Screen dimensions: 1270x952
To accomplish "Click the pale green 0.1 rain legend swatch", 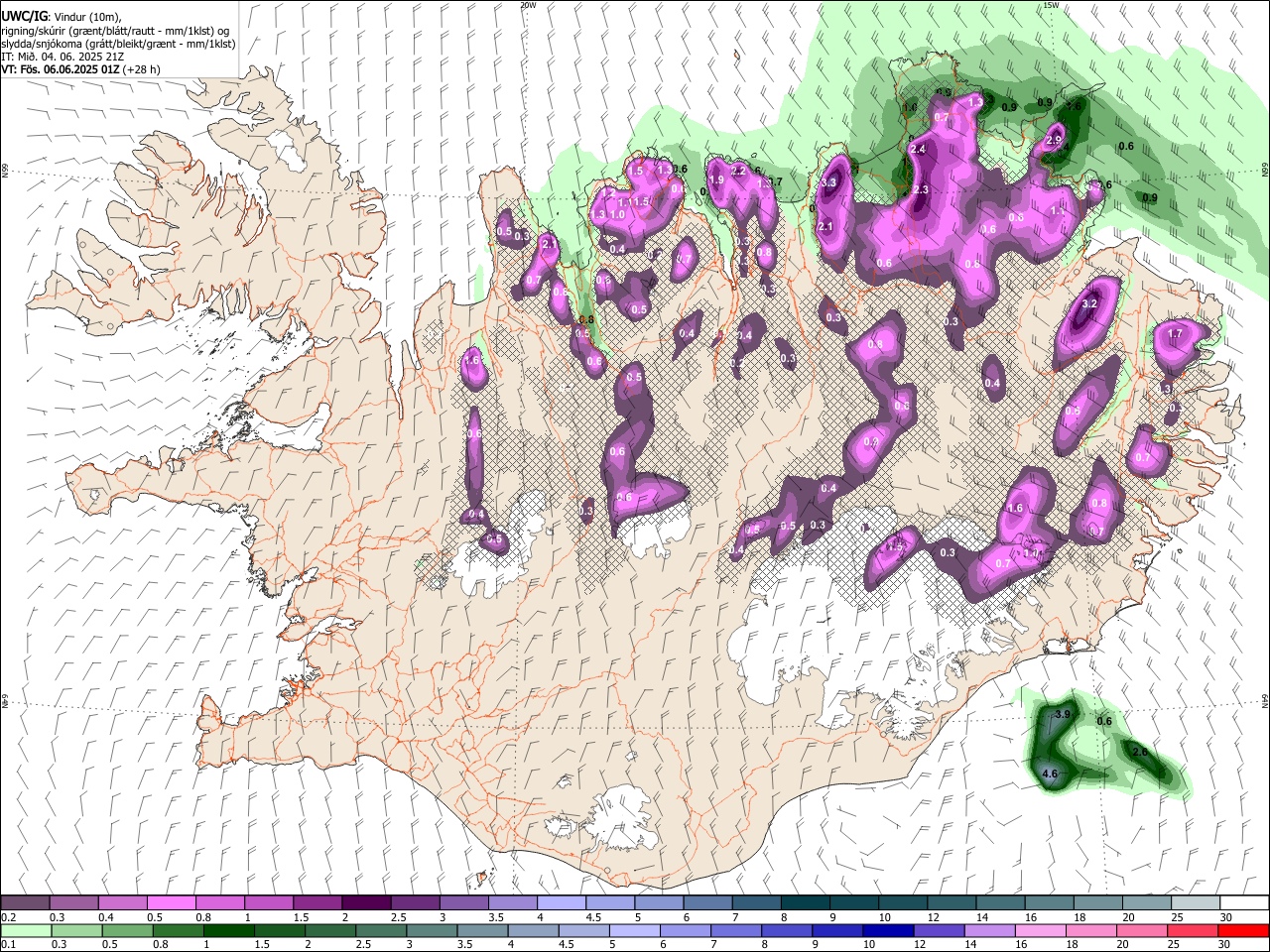I will click(x=26, y=931).
